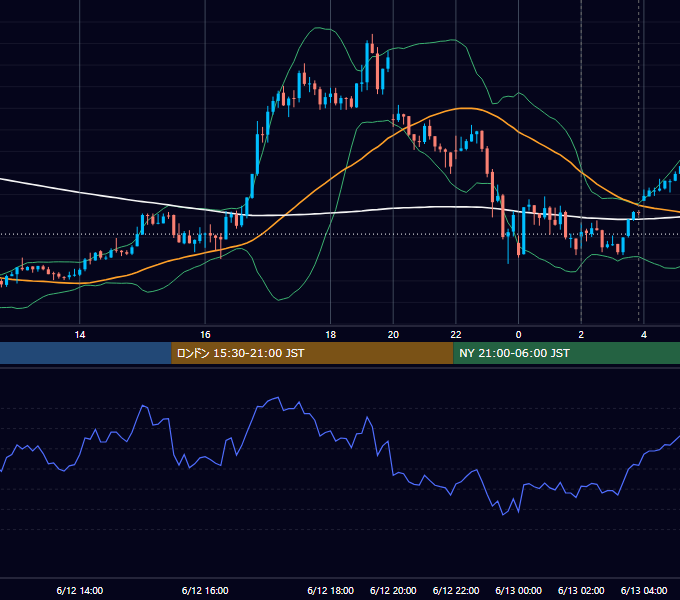Click the 6/12 18:00 date label
This screenshot has width=680, height=600.
pyautogui.click(x=330, y=591)
